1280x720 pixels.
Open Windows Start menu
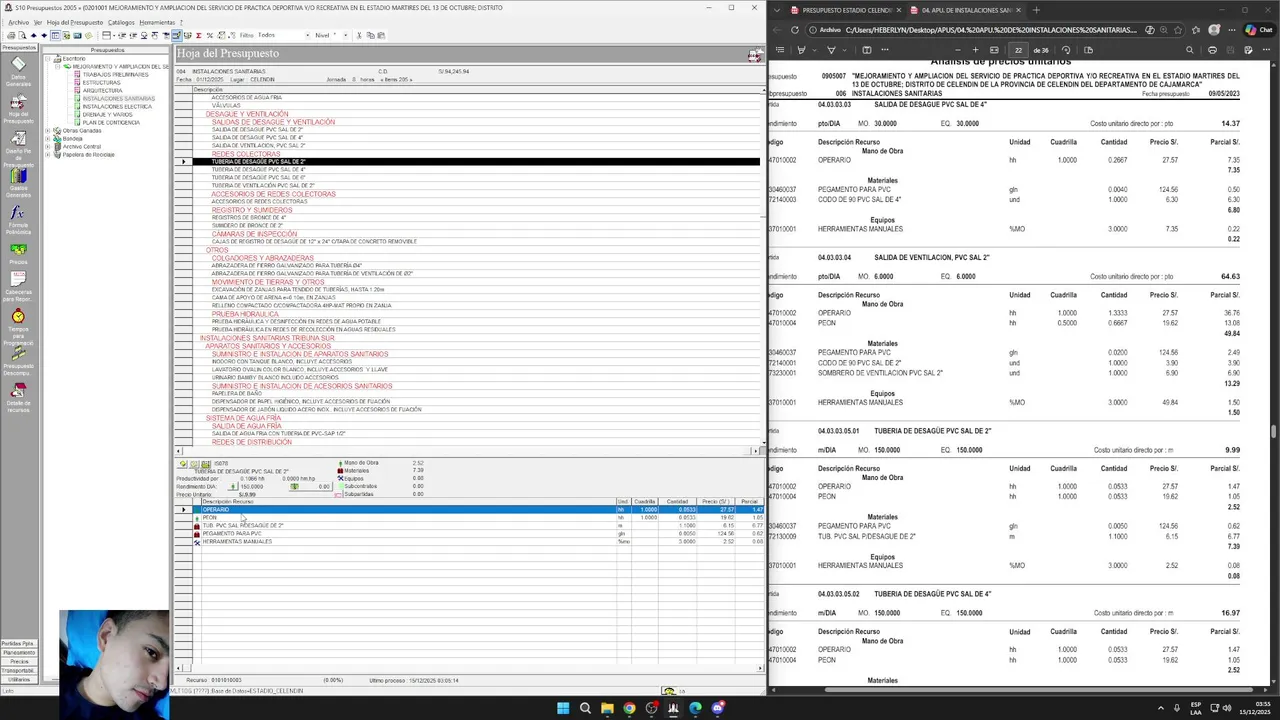[x=563, y=708]
